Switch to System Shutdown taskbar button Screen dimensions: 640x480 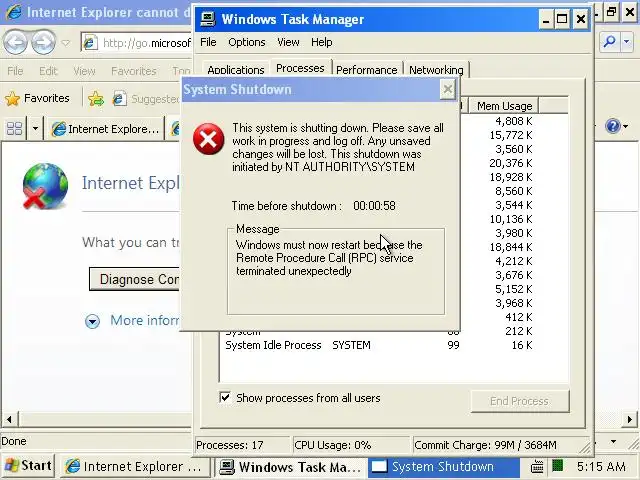[444, 467]
